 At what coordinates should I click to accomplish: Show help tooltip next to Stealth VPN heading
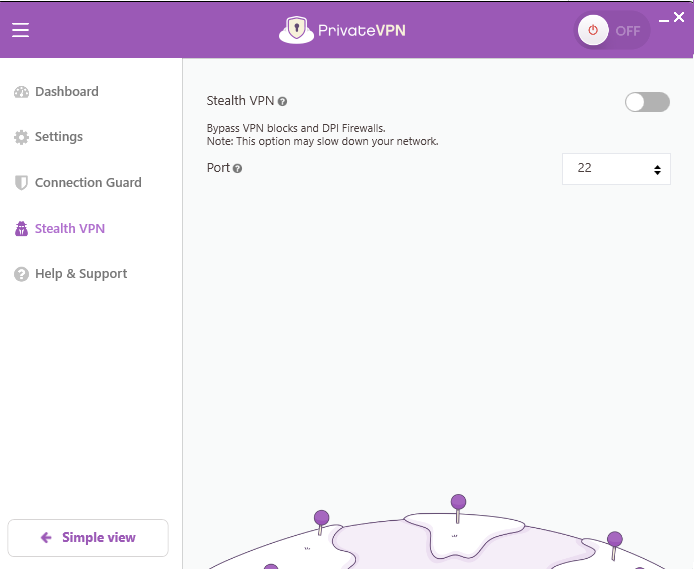[282, 102]
